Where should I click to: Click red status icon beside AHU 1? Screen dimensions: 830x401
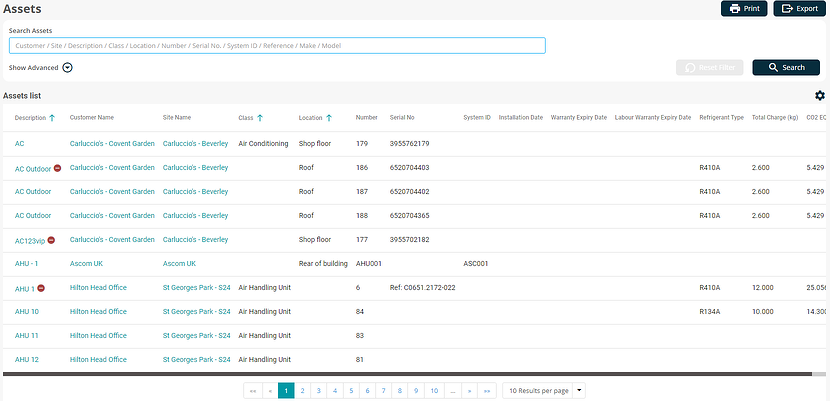coord(41,288)
